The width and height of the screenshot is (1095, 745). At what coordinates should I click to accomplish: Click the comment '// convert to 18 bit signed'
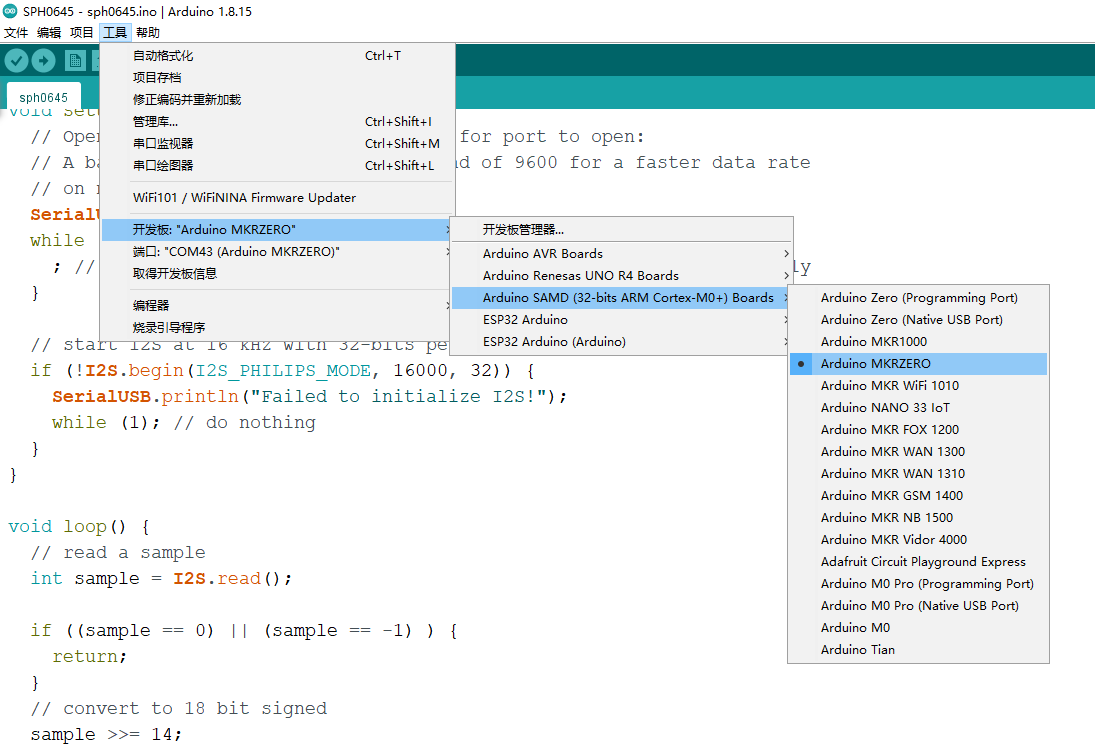[x=179, y=708]
